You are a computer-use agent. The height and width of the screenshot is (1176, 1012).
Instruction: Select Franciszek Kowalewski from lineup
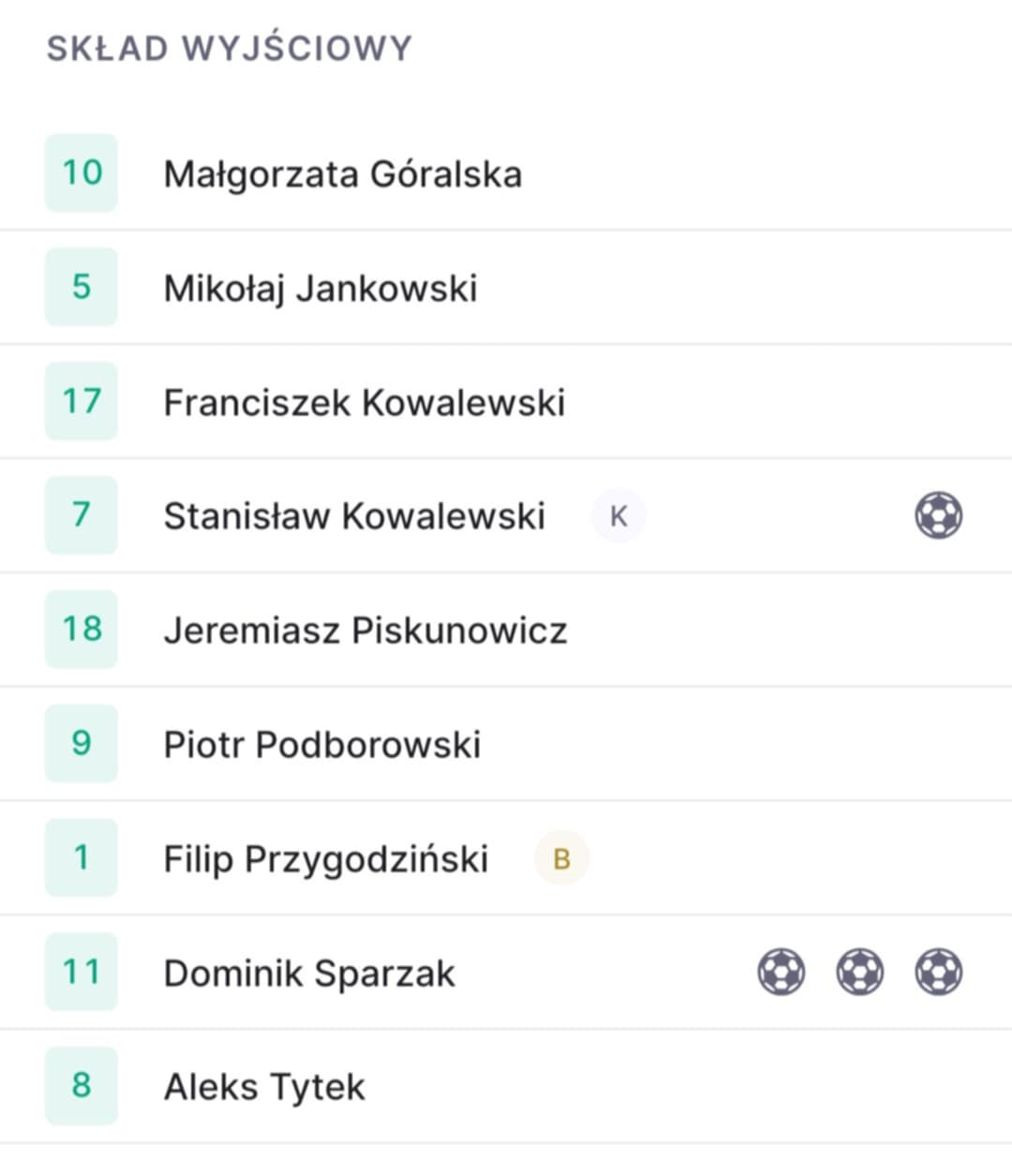506,402
